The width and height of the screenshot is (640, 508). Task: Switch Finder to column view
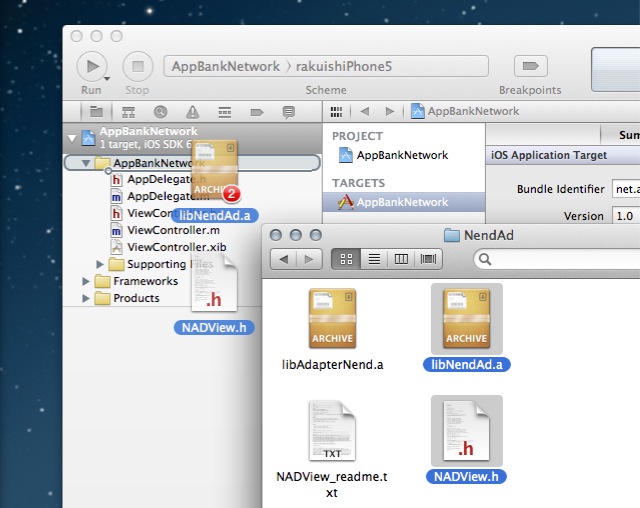[402, 259]
